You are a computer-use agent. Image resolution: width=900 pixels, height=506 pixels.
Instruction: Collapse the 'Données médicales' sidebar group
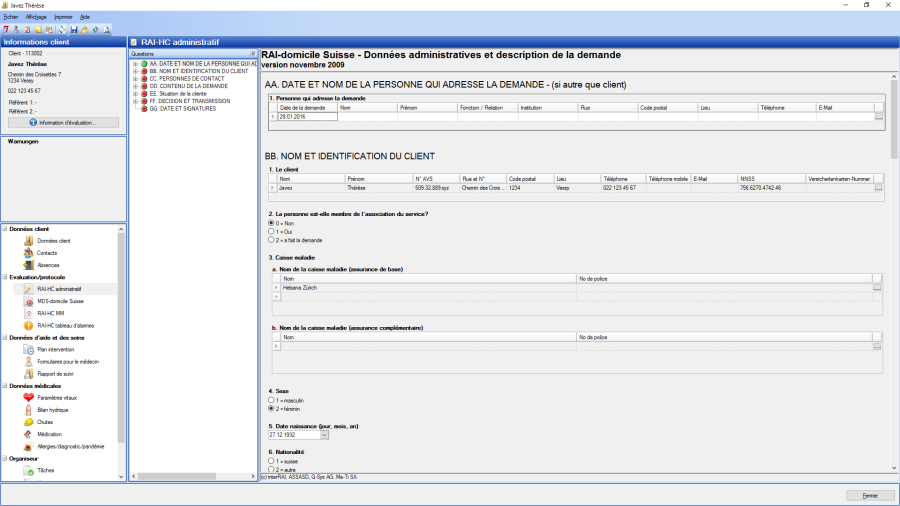[4, 385]
